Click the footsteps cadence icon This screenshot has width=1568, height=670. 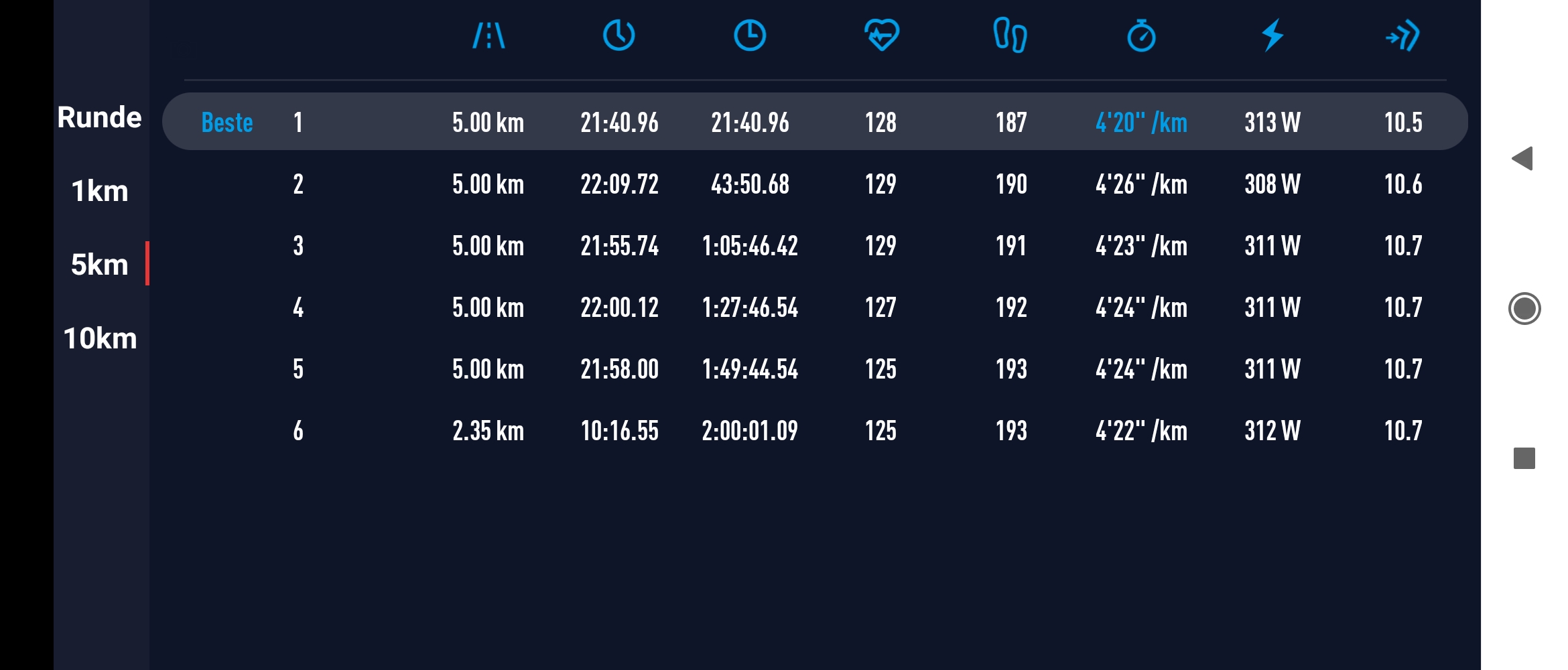click(x=1010, y=36)
